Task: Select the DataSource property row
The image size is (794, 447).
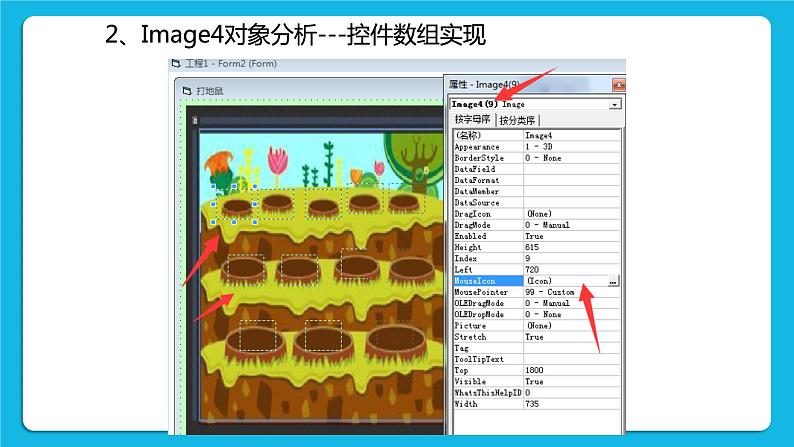Action: click(537, 202)
